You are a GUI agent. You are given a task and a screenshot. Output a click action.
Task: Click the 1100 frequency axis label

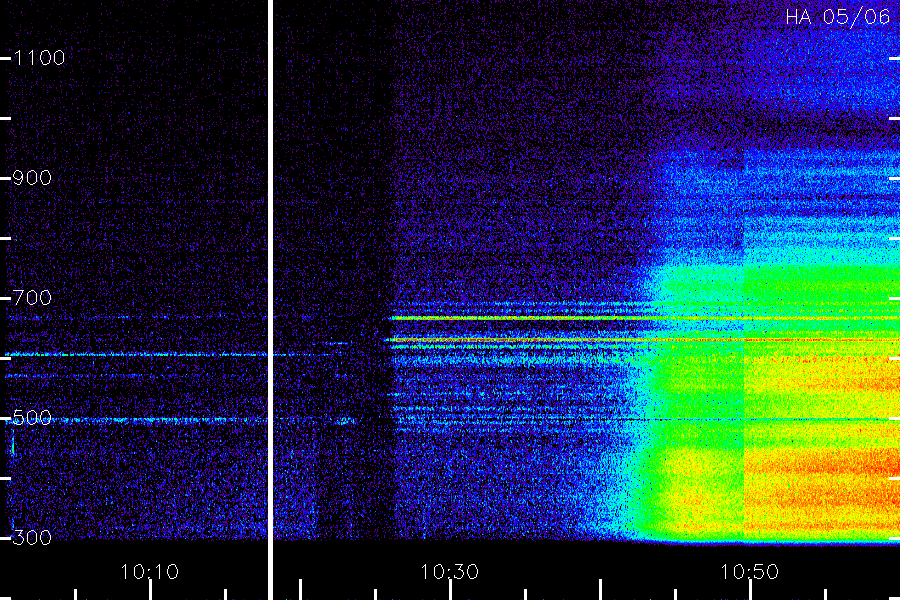39,58
